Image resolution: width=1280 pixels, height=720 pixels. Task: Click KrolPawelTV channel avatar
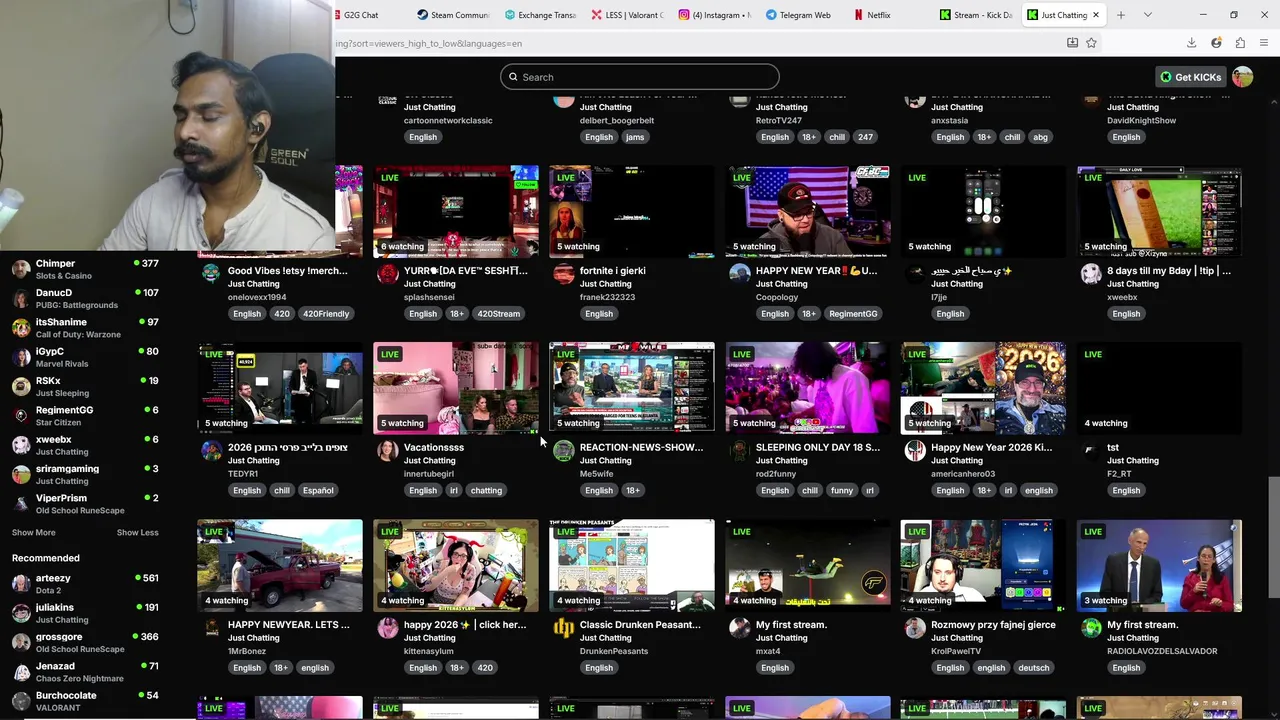(915, 628)
